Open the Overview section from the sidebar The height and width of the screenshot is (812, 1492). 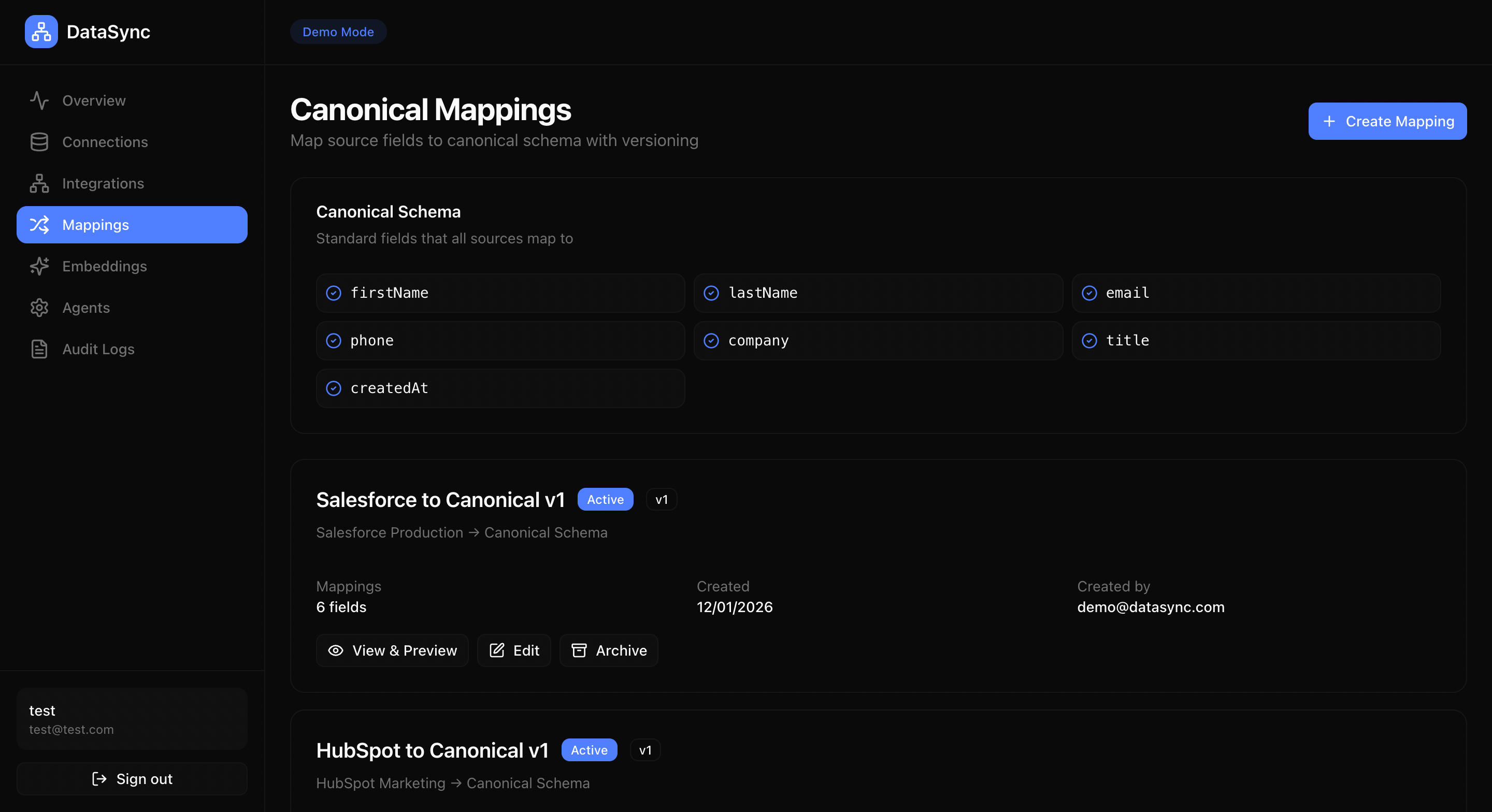point(93,100)
